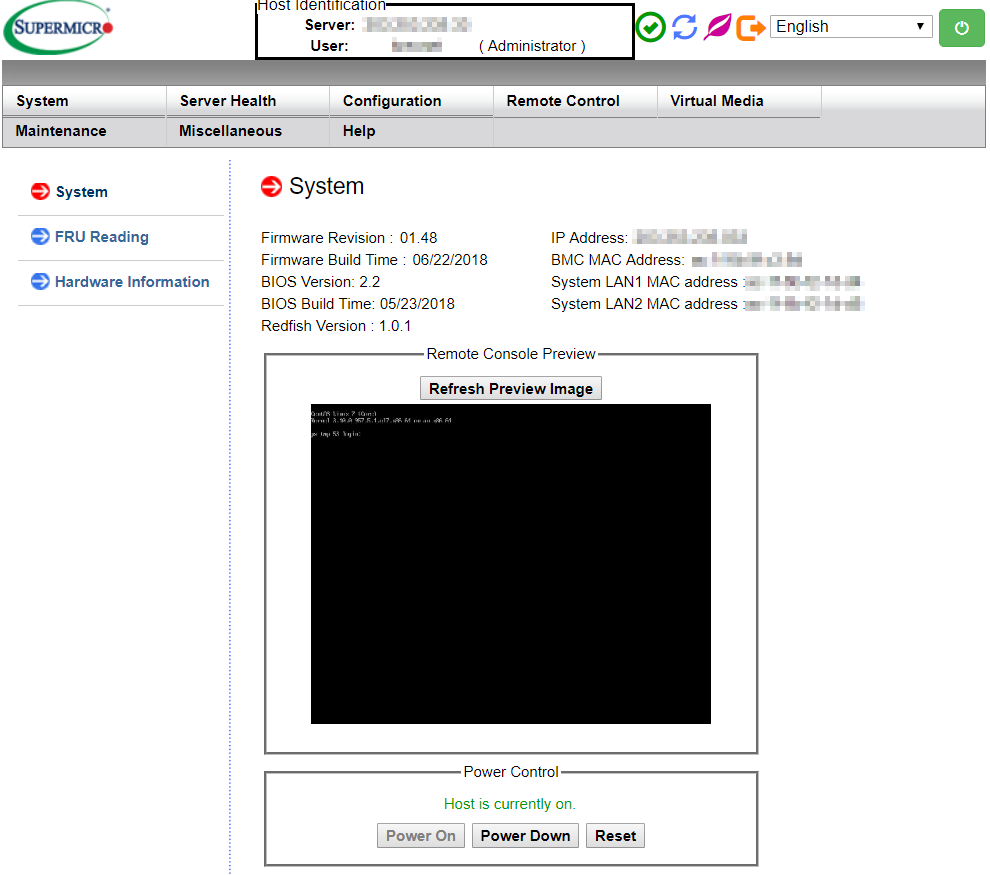Screen dimensions: 990x875
Task: Open the Configuration menu
Action: [392, 101]
